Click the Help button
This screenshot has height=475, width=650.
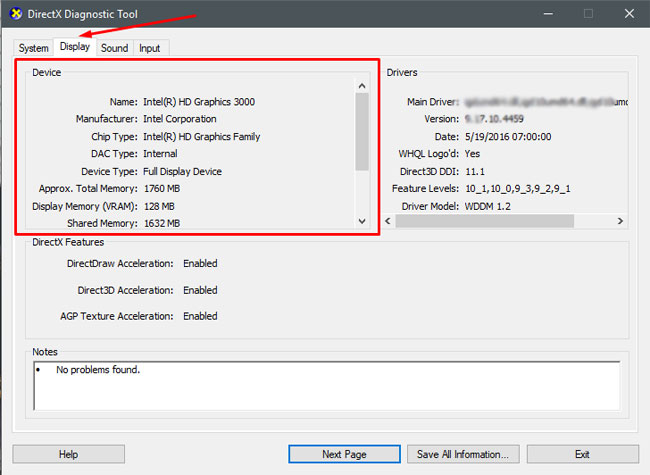(68, 454)
